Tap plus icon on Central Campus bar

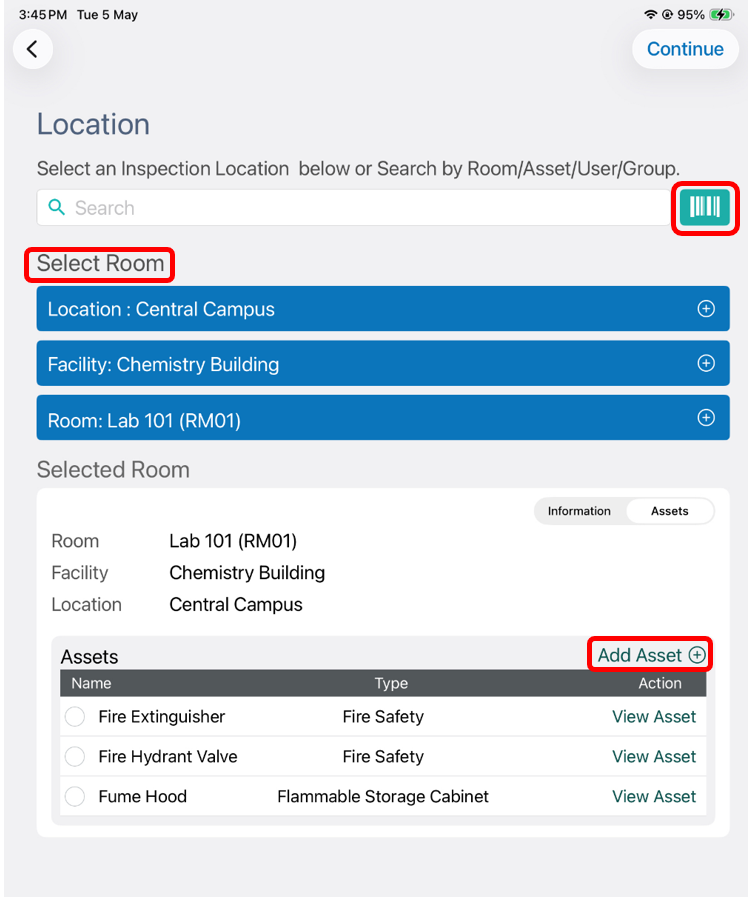pyautogui.click(x=706, y=309)
